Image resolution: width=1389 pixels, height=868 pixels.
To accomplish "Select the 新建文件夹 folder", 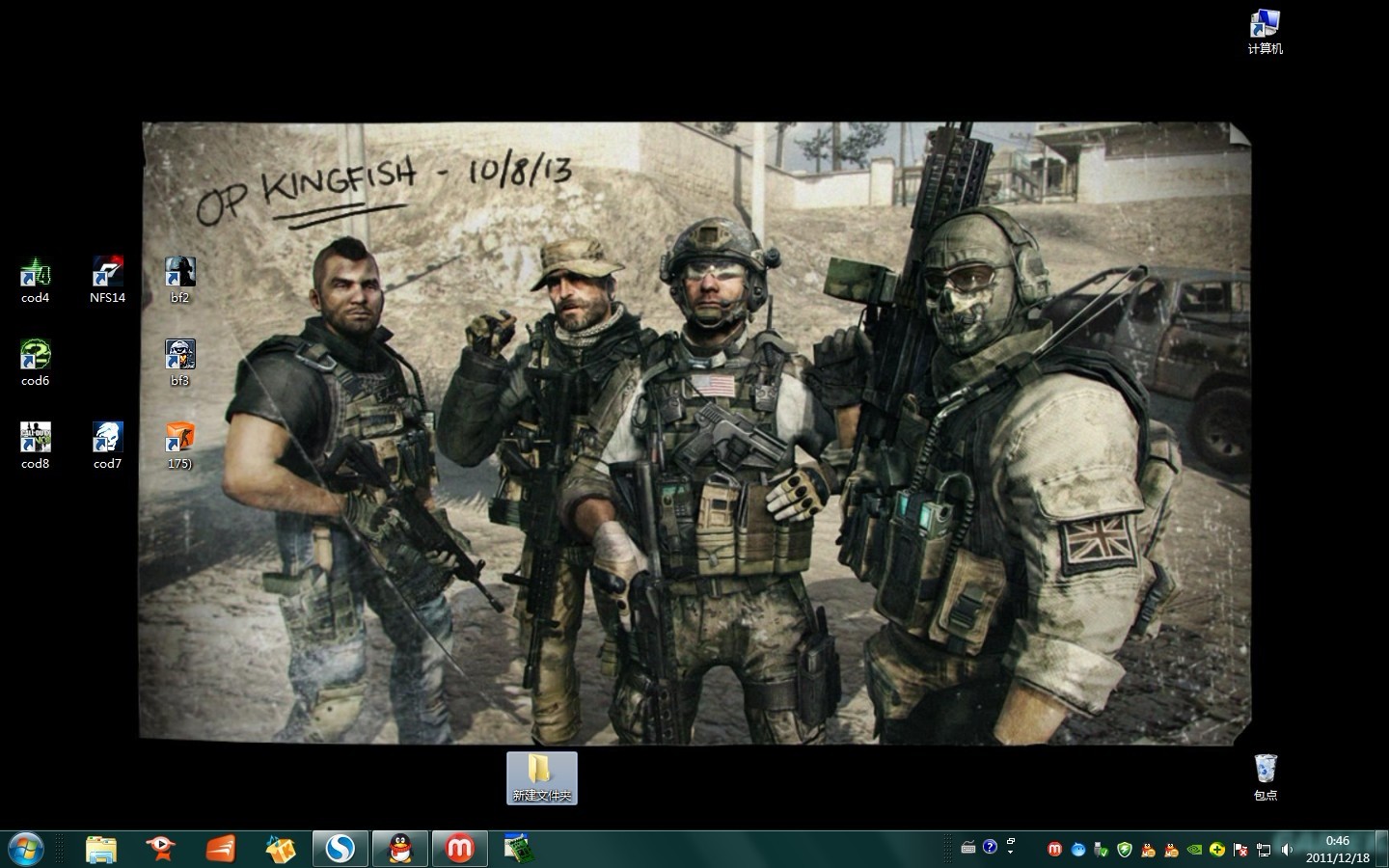I will (542, 778).
